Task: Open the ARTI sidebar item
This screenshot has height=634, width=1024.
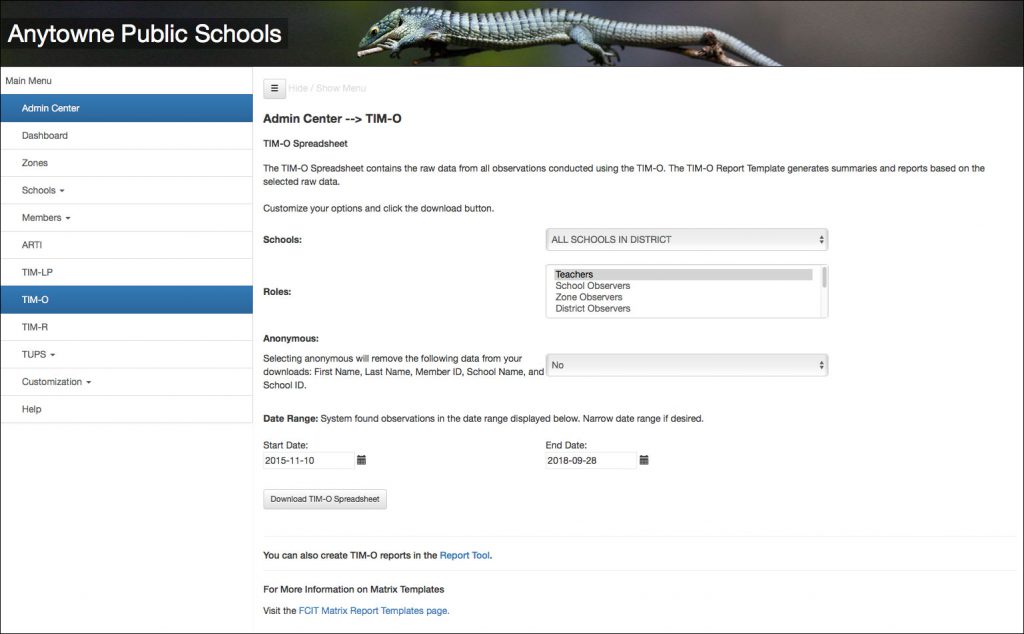Action: [32, 245]
